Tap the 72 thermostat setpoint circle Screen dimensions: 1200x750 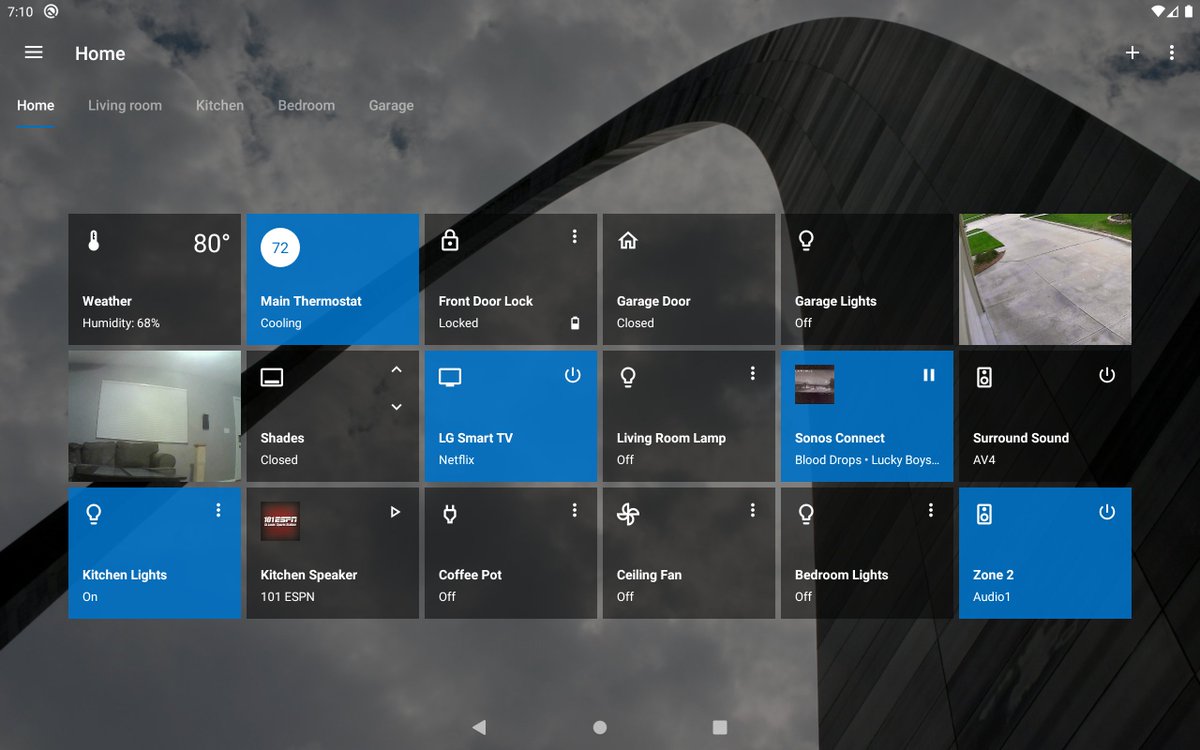click(280, 248)
